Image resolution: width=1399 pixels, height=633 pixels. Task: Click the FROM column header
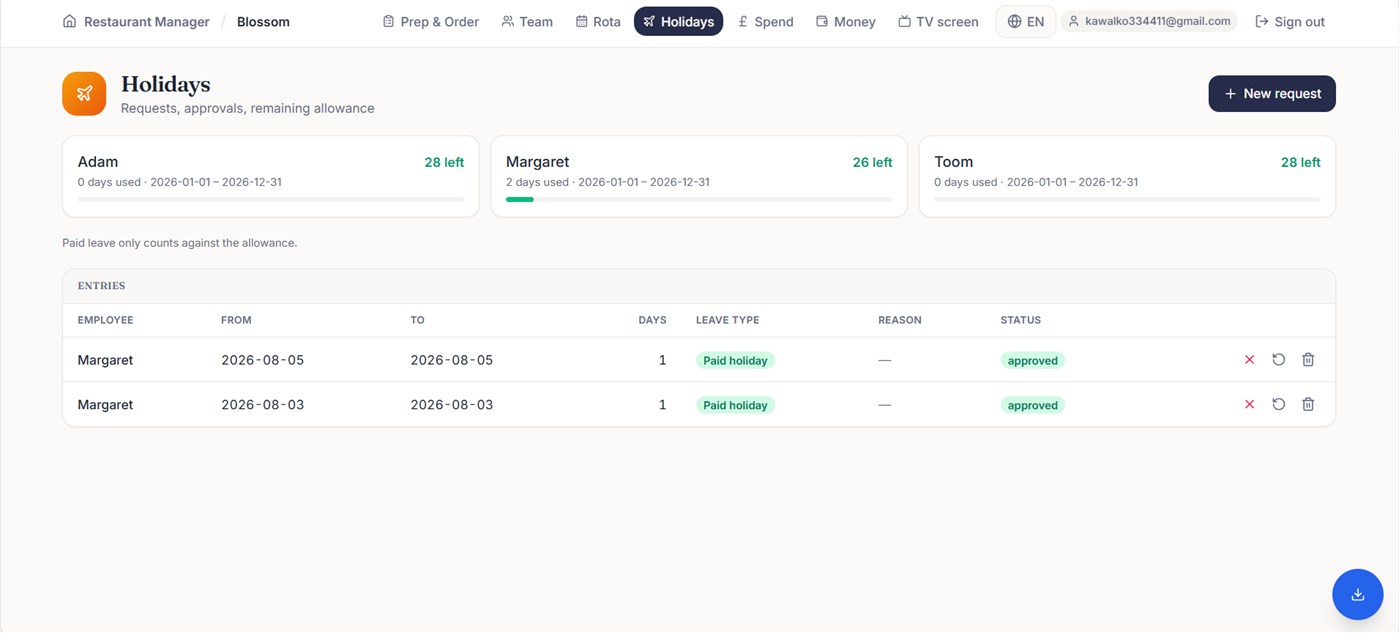[236, 320]
